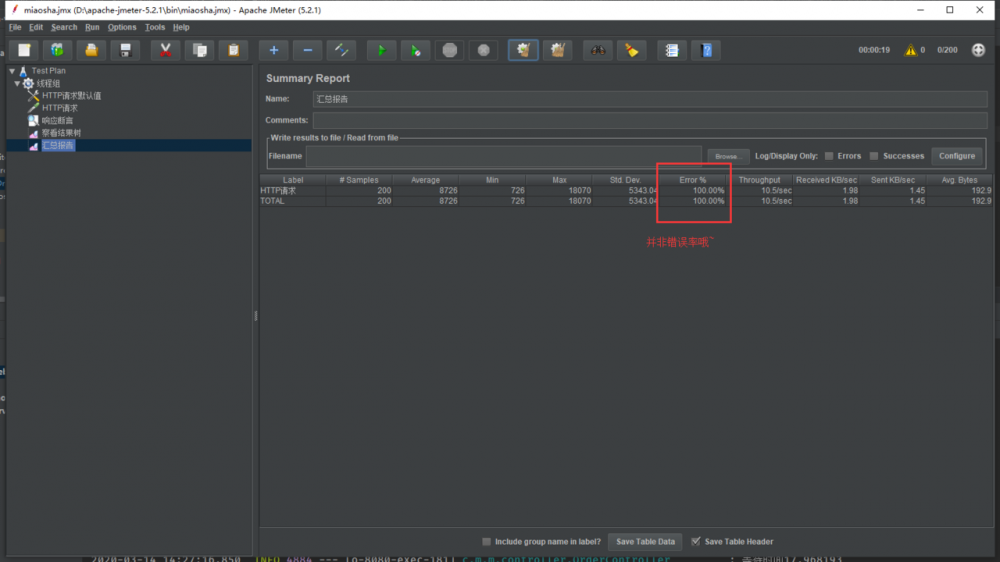Click Start no pauses icon
Screen dimensions: 1000x562
click(415, 50)
